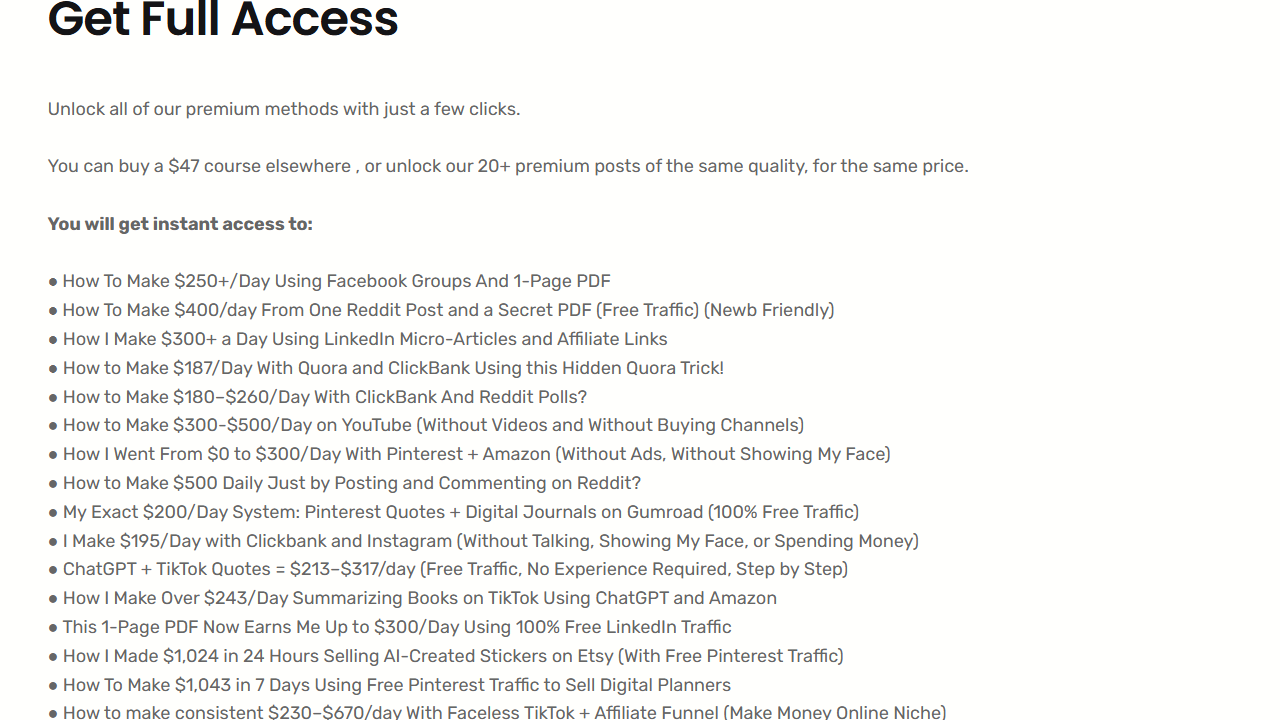
Task: Open the $400/day One Reddit Post item
Action: [x=441, y=310]
